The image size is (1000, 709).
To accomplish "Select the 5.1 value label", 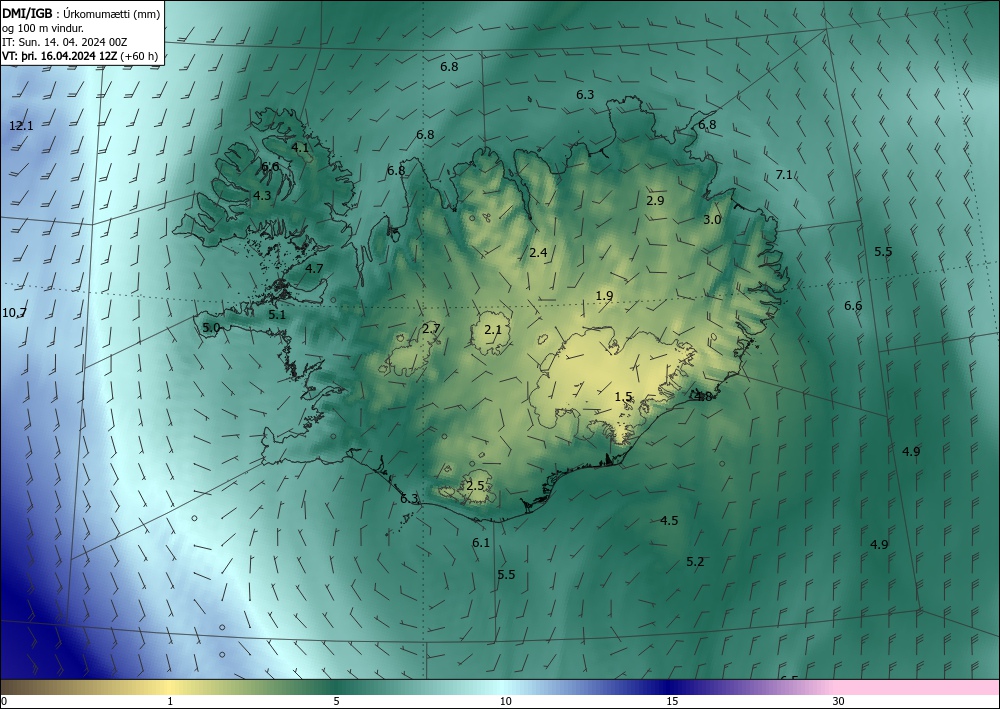I will tap(277, 315).
